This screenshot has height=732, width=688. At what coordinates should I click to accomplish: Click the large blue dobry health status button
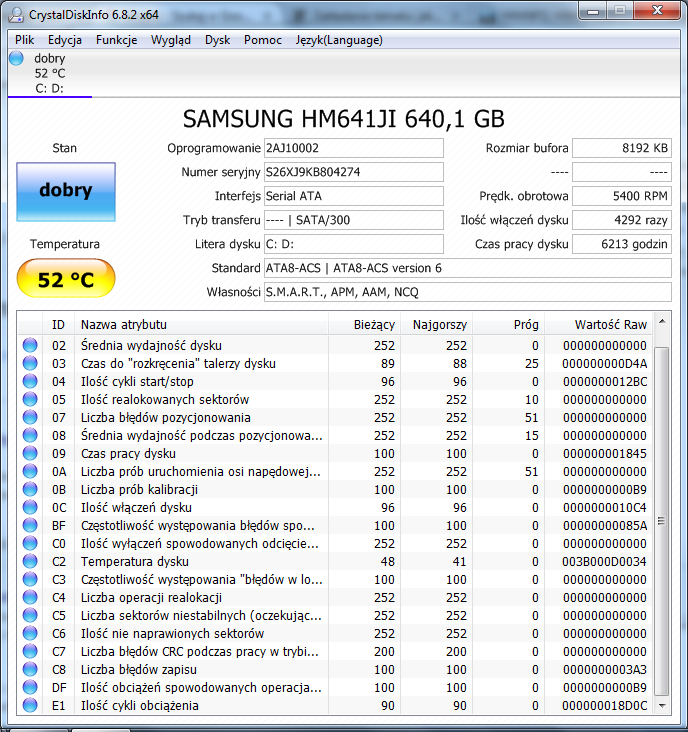pyautogui.click(x=66, y=191)
